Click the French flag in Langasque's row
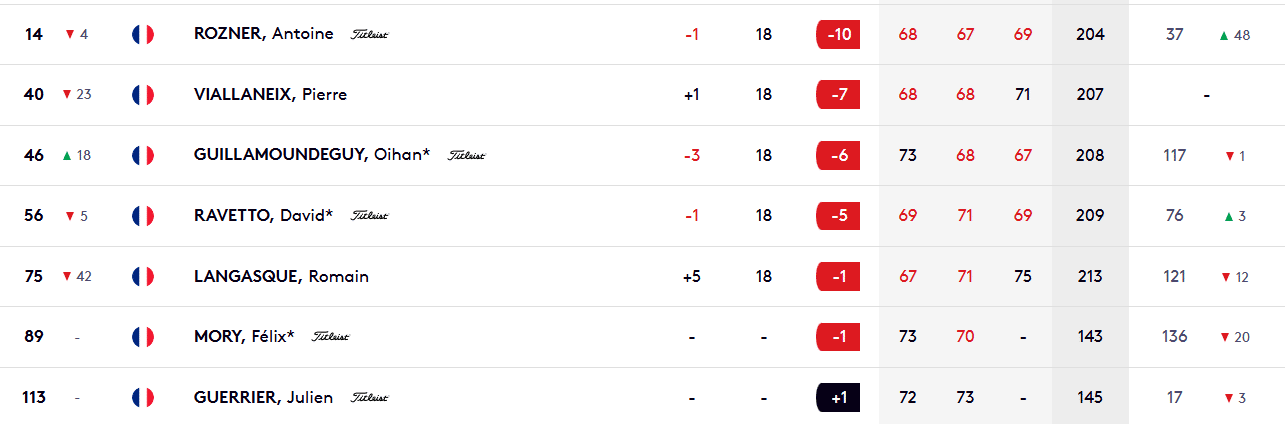The image size is (1285, 424). pyautogui.click(x=142, y=276)
